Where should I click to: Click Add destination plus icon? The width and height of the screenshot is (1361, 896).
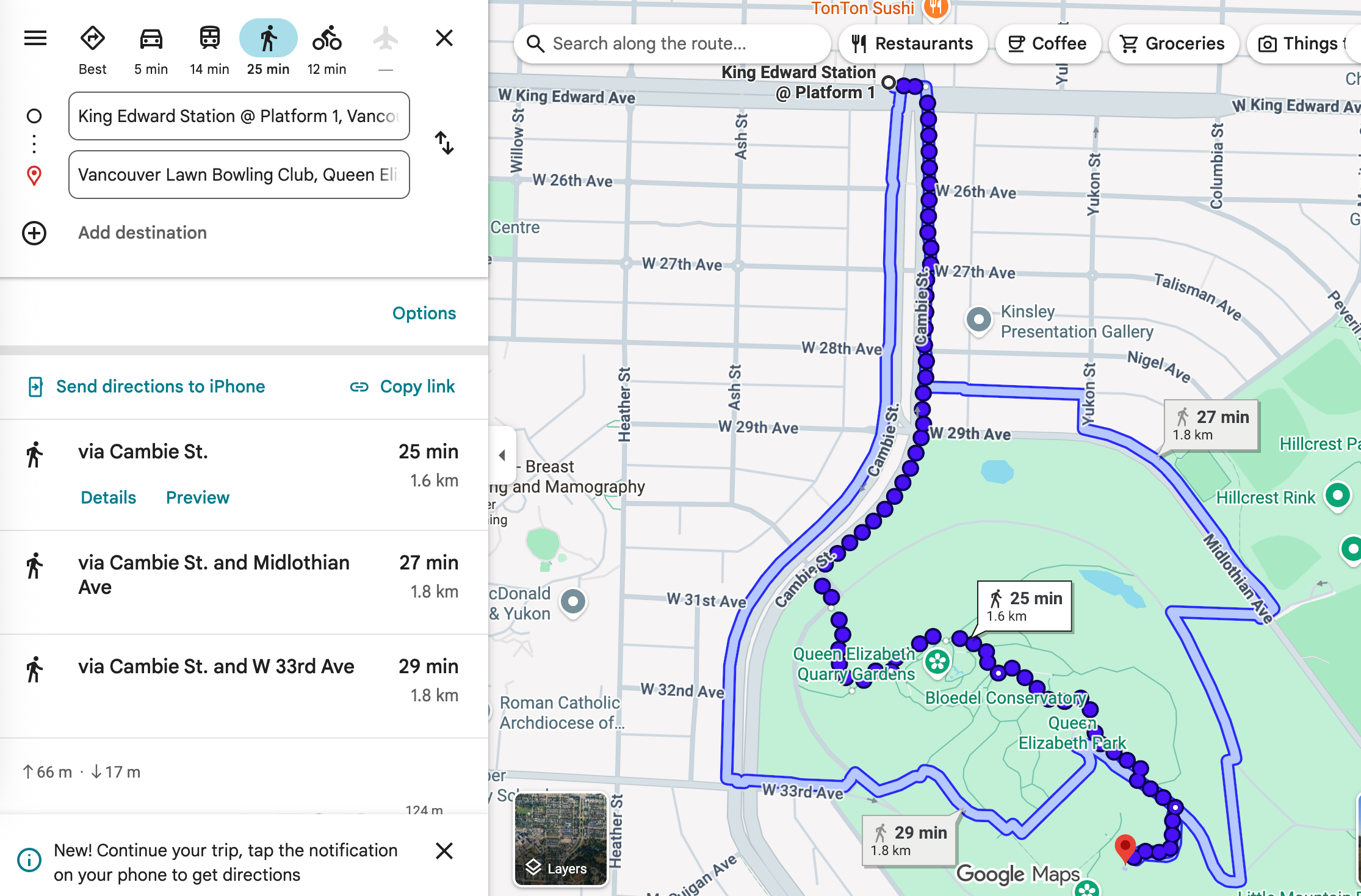click(34, 233)
